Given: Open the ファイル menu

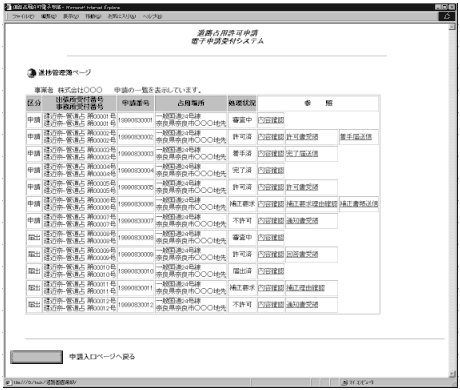Looking at the screenshot, I should click(x=23, y=16).
